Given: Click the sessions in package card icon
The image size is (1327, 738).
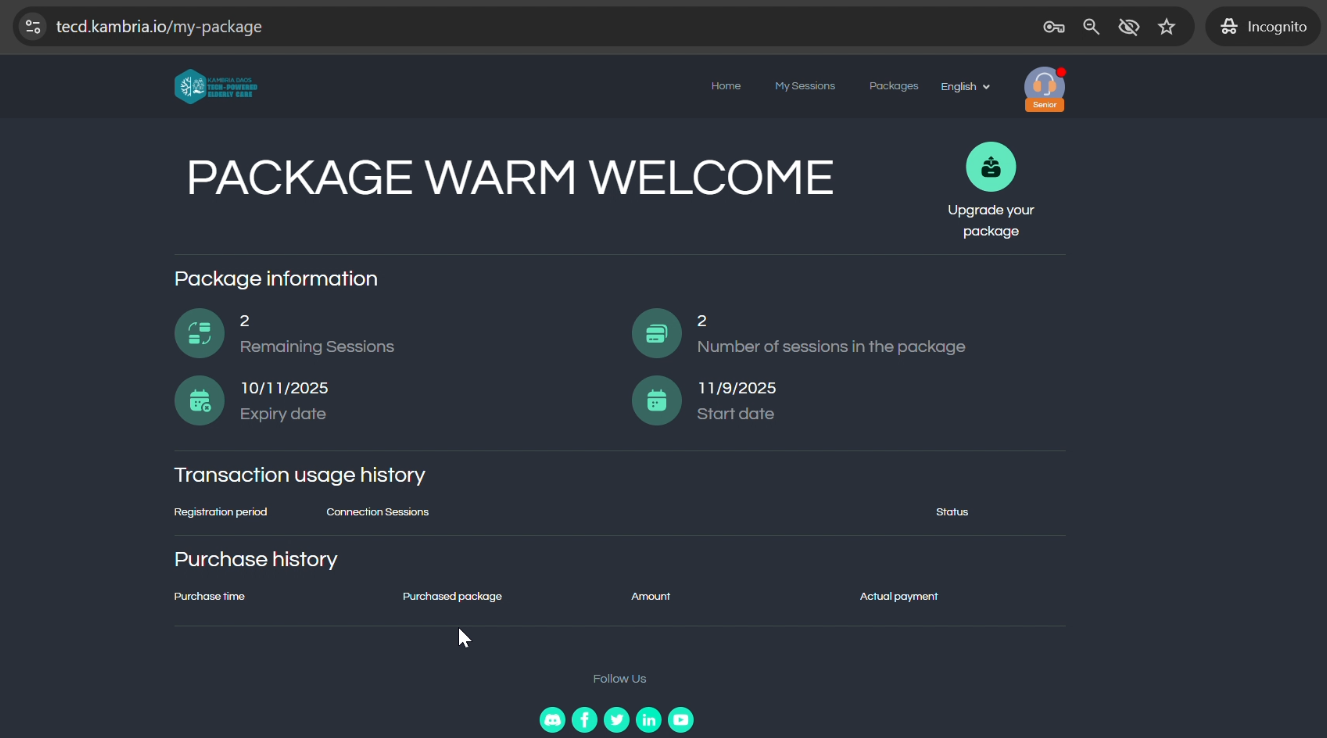Looking at the screenshot, I should click(x=657, y=333).
